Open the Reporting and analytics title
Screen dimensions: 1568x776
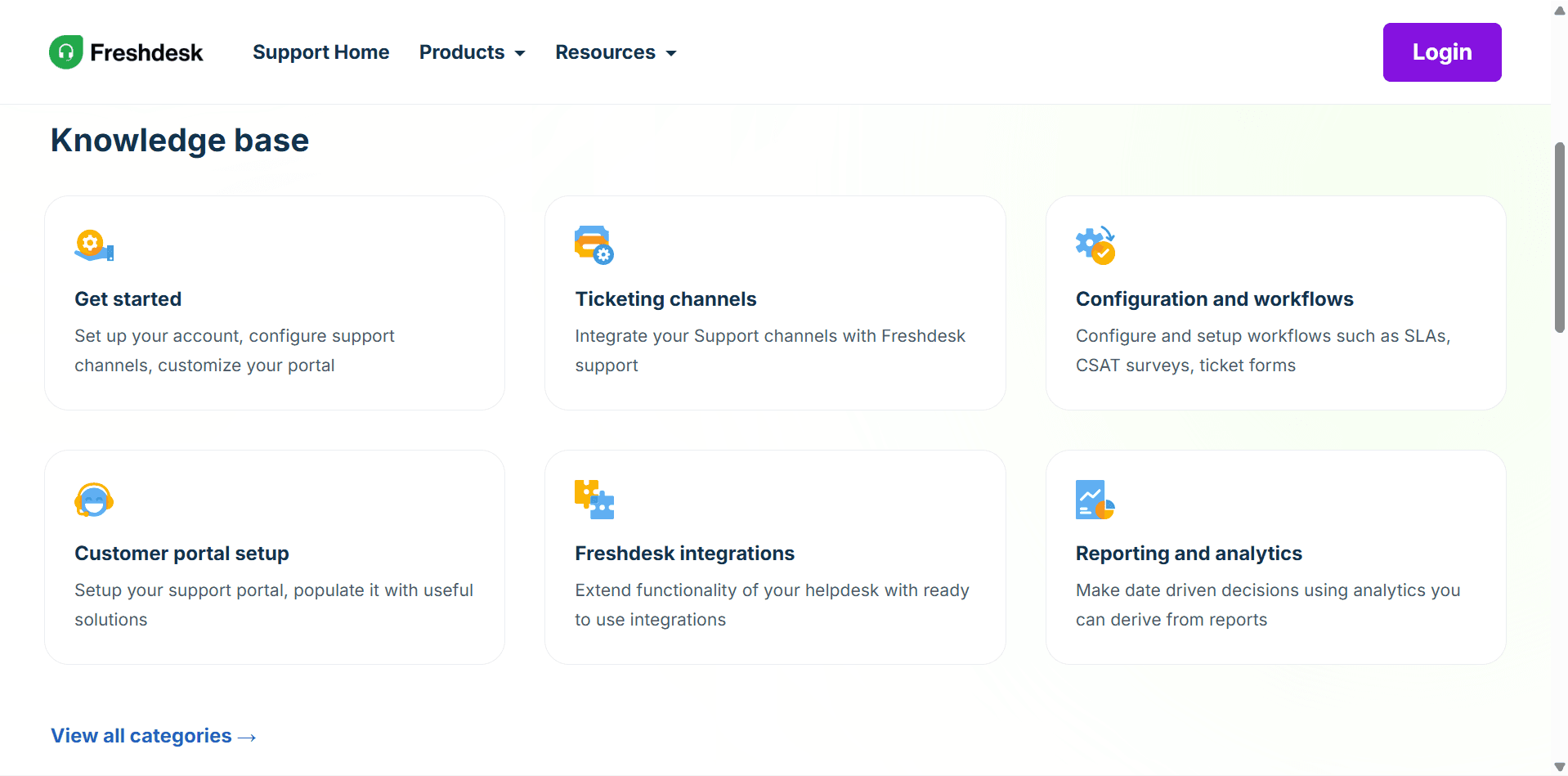(x=1189, y=554)
